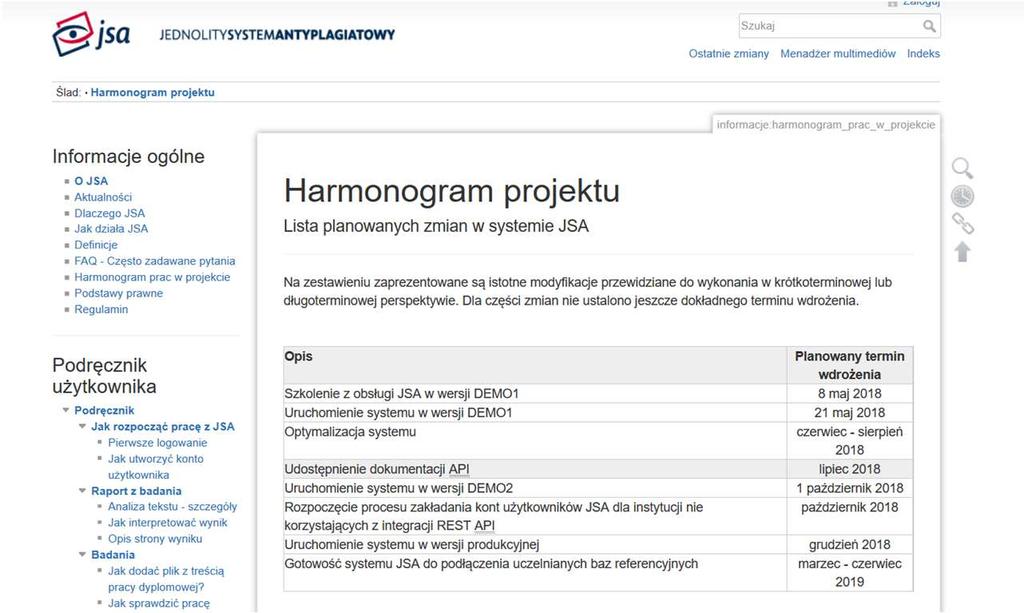Open Definicje sidebar link
1024x613 pixels.
coord(96,245)
